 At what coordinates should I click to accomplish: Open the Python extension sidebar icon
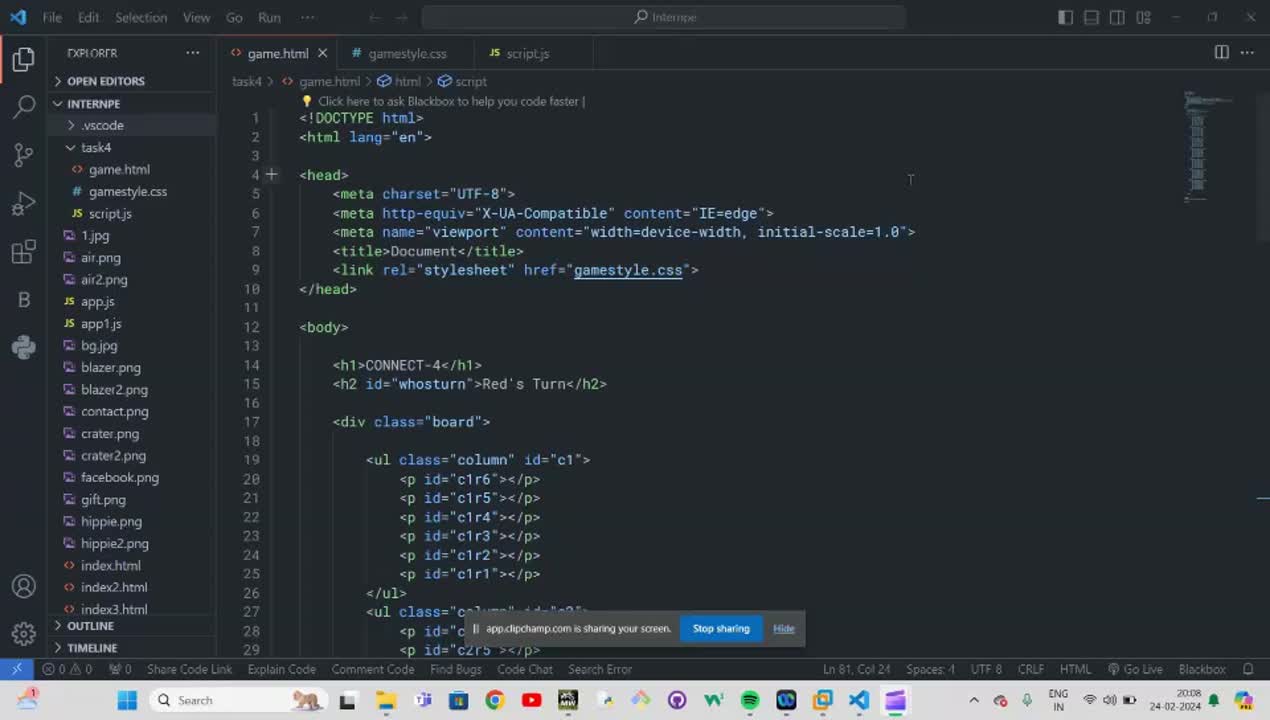coord(24,347)
